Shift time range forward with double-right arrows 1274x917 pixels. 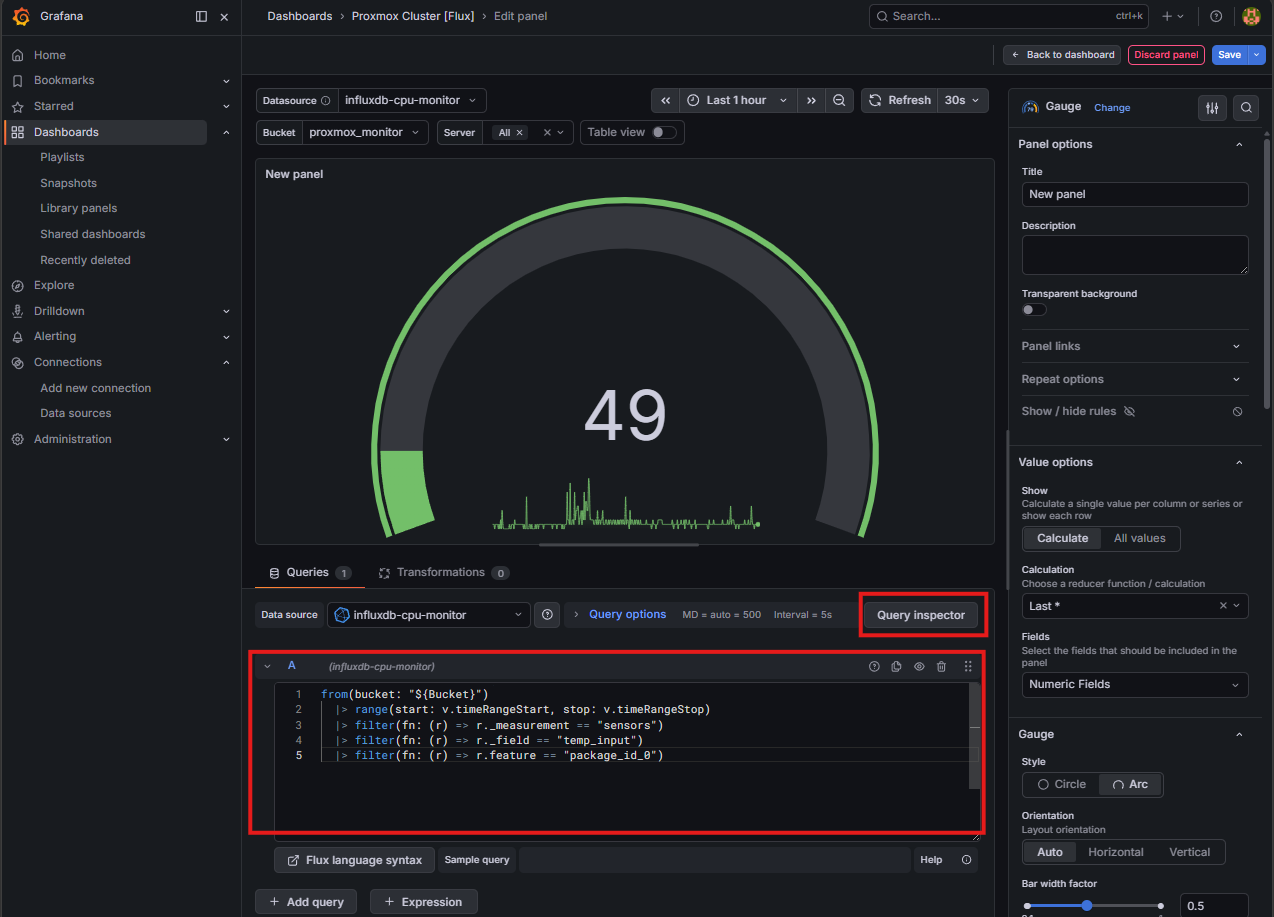click(x=811, y=100)
